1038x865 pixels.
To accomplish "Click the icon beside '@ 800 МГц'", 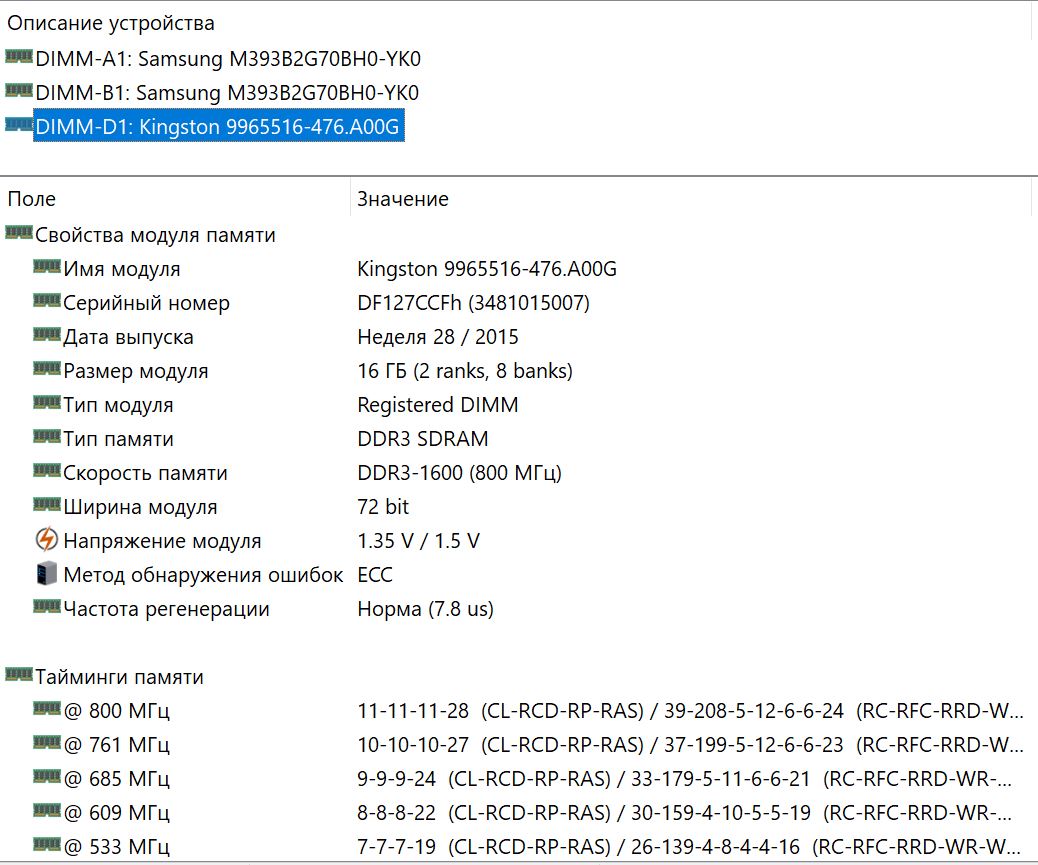I will [x=46, y=709].
